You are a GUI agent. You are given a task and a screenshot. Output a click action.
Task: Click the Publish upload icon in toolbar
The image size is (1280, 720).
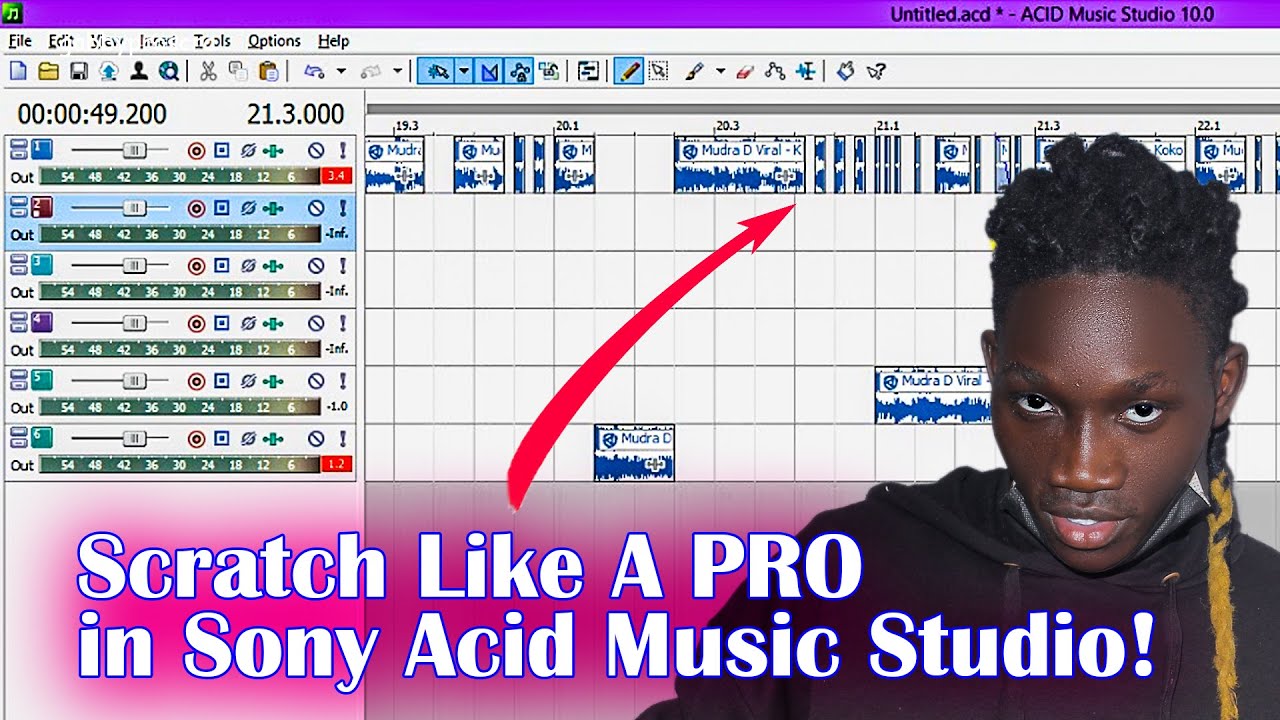click(108, 71)
